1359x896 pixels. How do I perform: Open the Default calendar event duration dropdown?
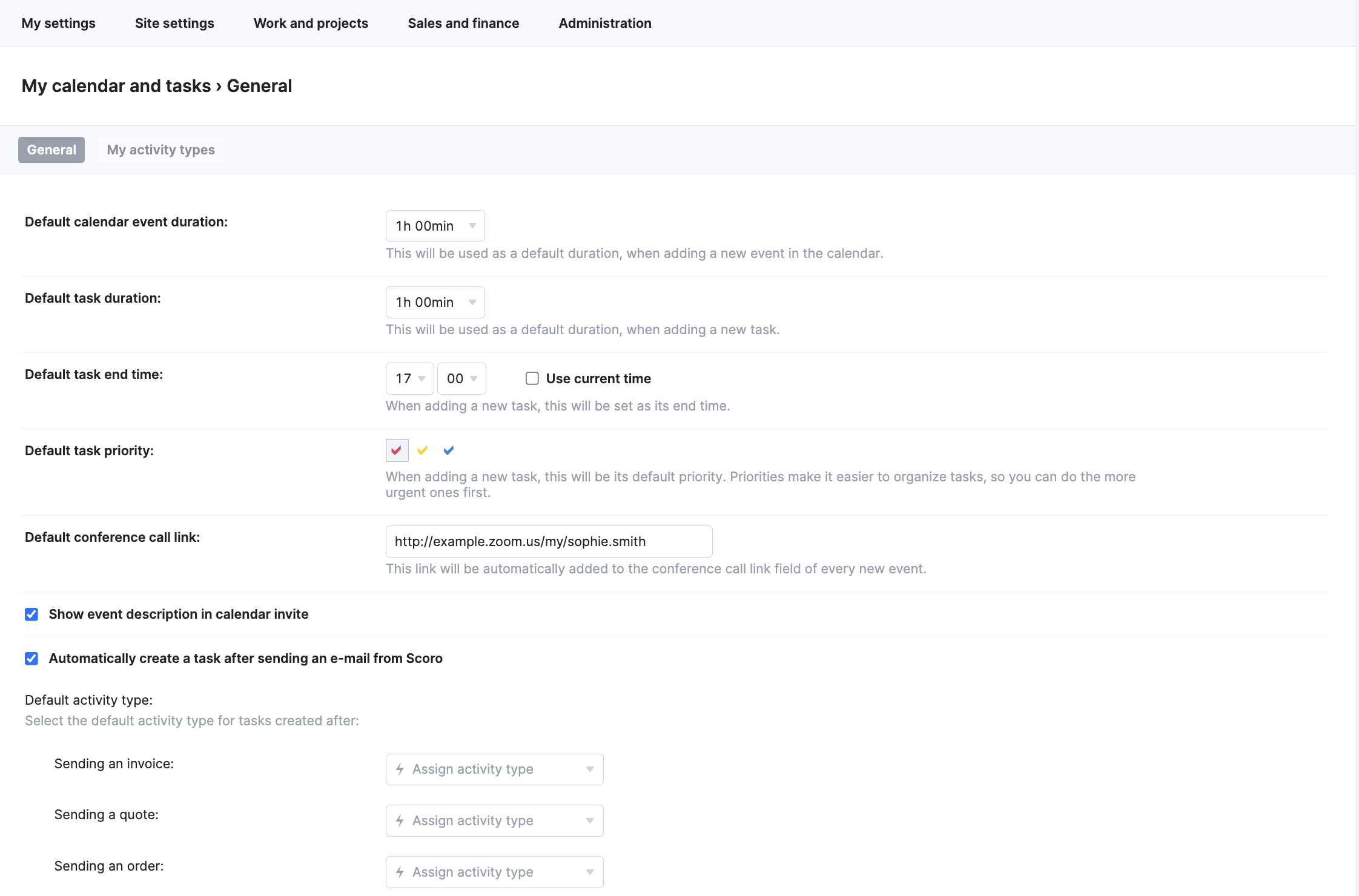tap(435, 226)
